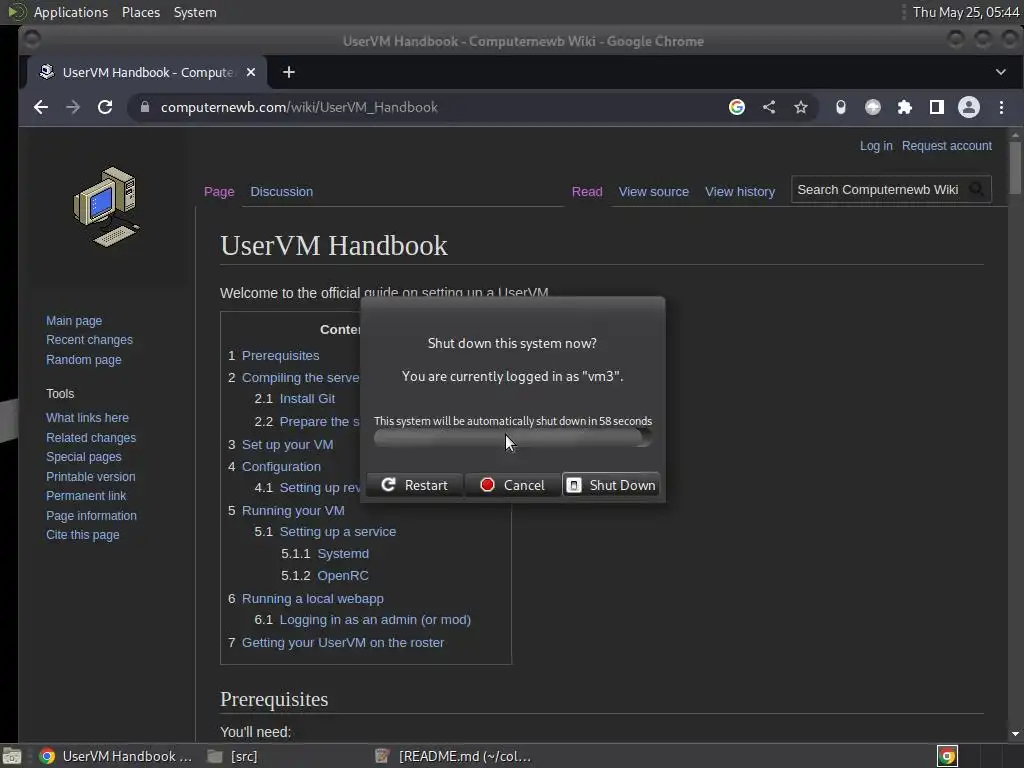Submit search with the magnifier icon
Image resolution: width=1024 pixels, height=768 pixels.
976,189
